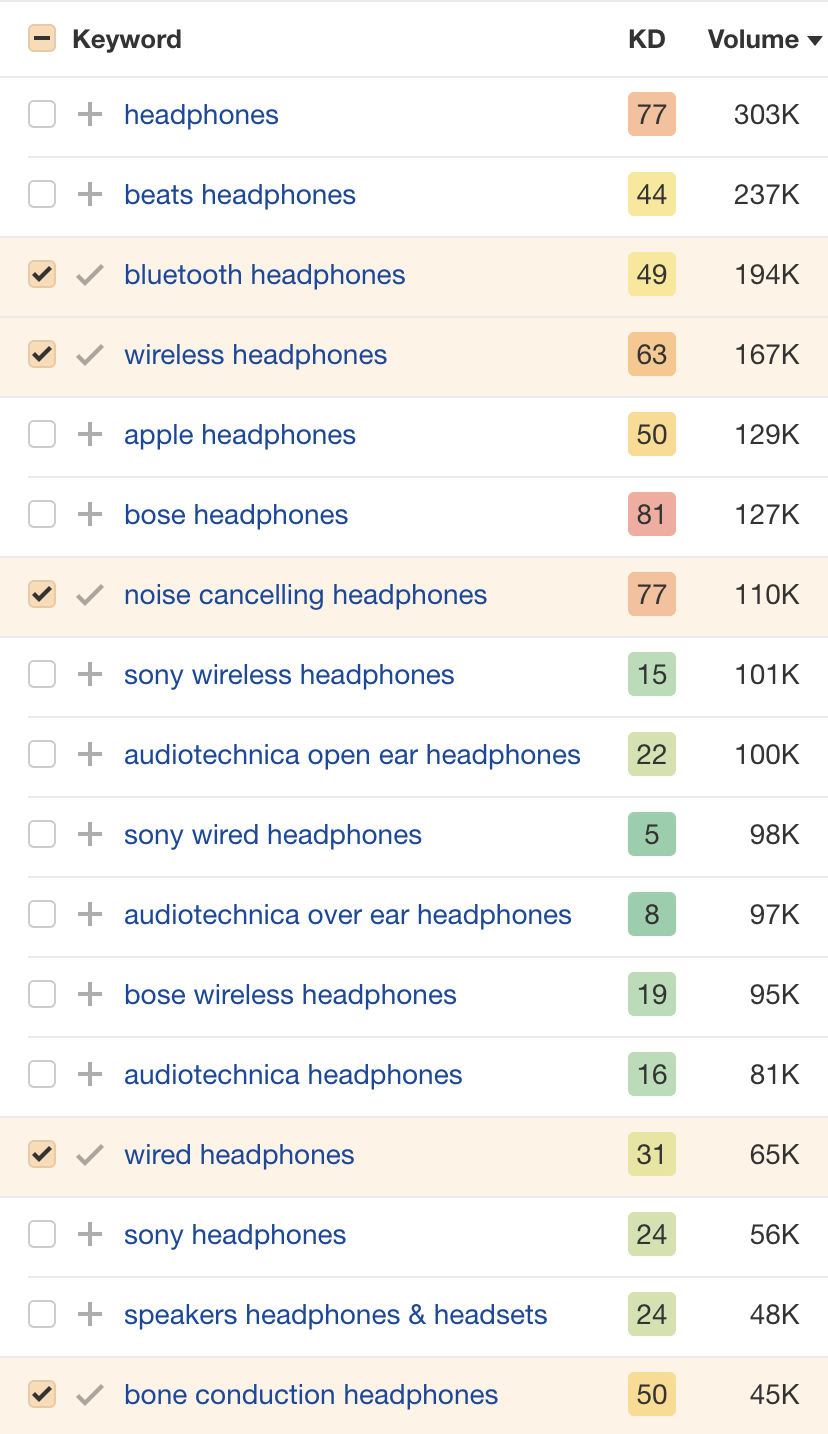Click the Keyword column header

tap(126, 39)
